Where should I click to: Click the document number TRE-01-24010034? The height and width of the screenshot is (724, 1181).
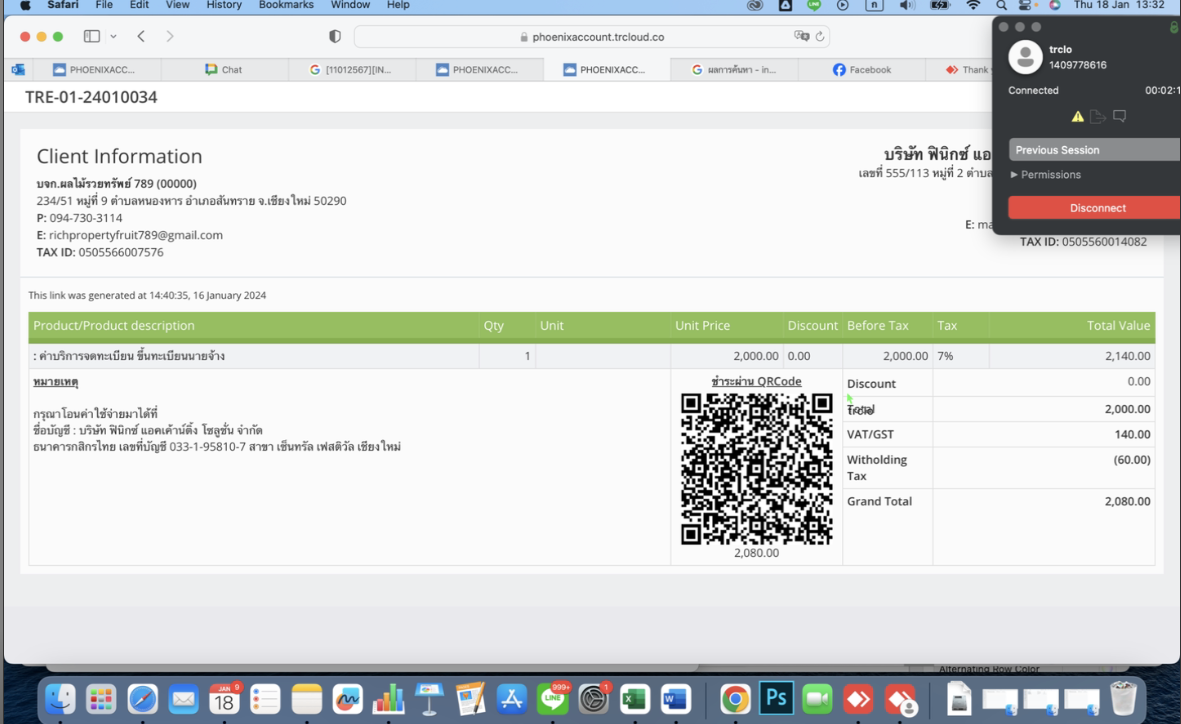(x=91, y=97)
